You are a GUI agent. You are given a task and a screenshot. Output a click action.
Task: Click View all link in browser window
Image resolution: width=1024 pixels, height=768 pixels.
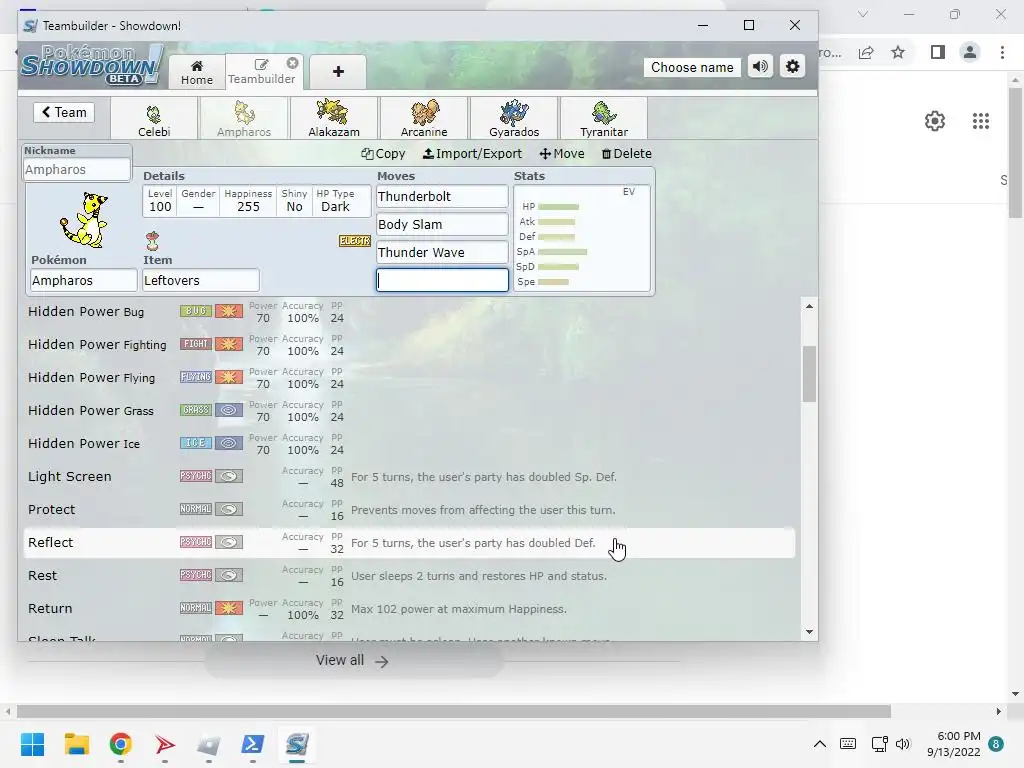coord(353,660)
